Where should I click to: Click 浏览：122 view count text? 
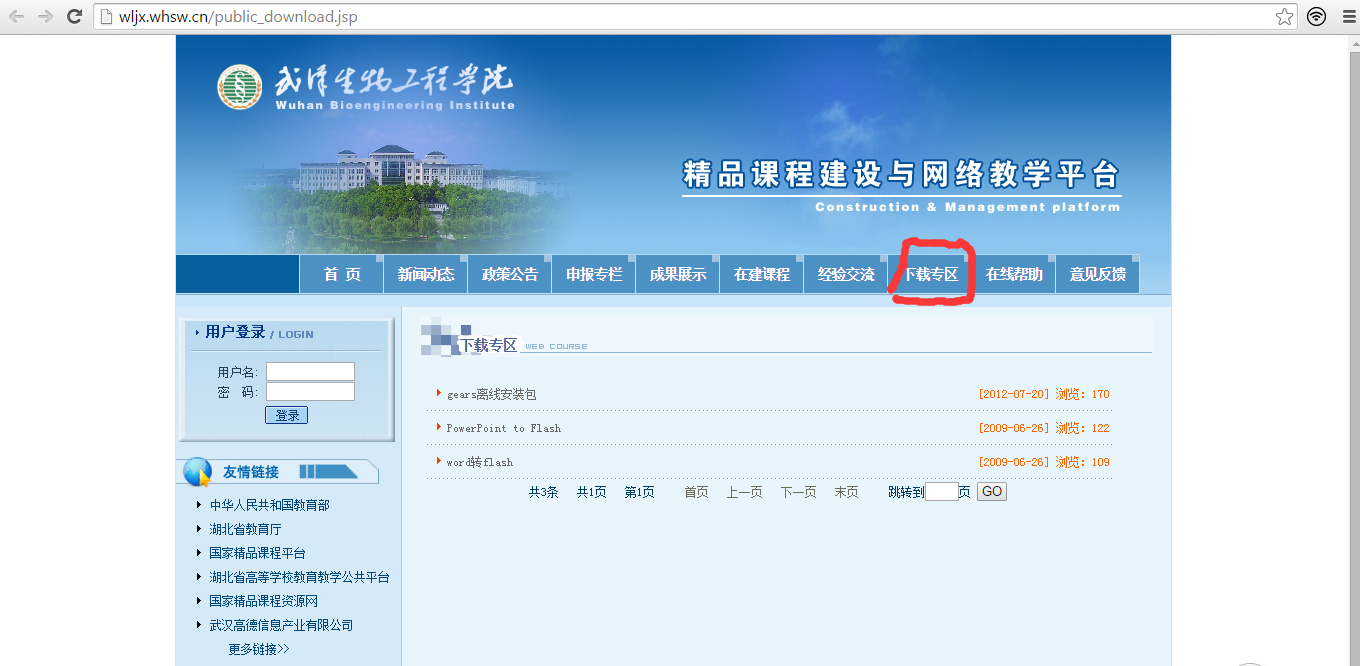tap(1082, 428)
